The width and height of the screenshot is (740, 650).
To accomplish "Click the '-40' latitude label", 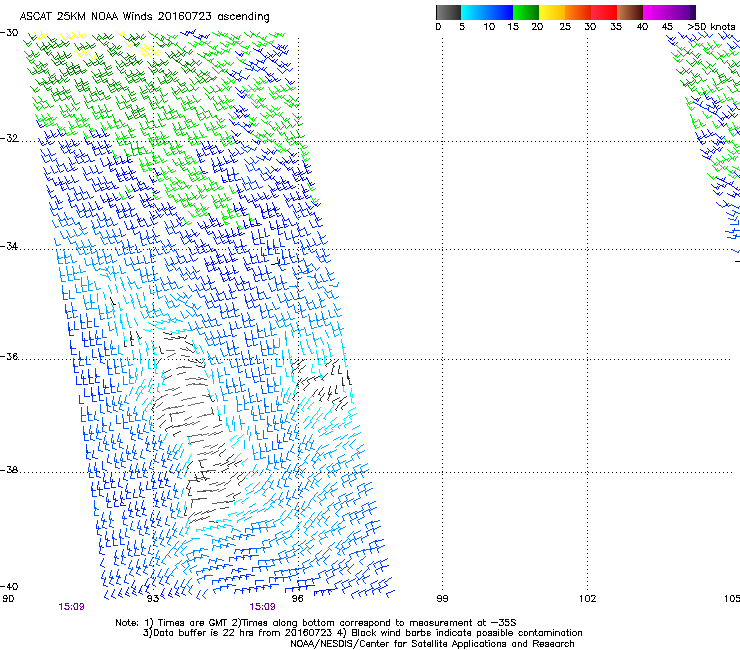I will (9, 586).
